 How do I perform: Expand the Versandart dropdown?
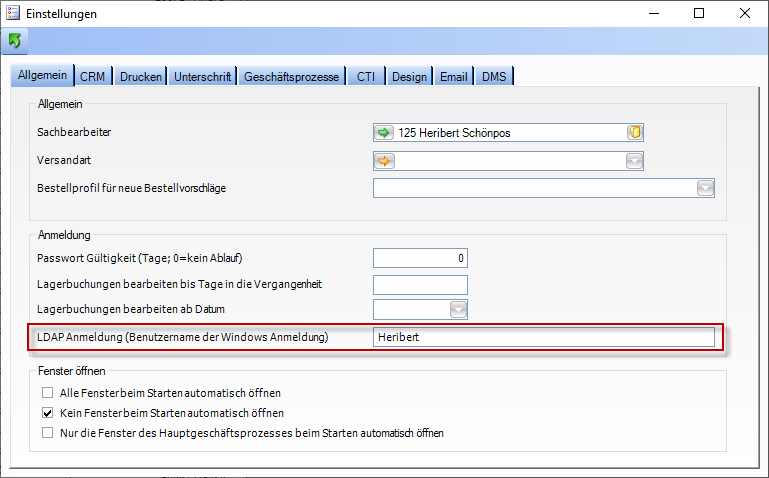pos(633,160)
